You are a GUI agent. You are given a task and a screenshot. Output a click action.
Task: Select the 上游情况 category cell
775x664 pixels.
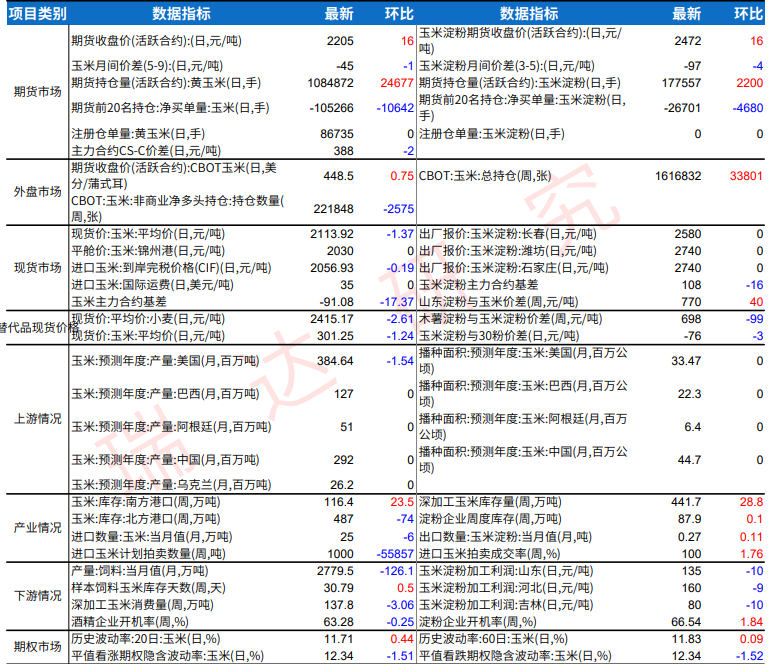coord(34,417)
